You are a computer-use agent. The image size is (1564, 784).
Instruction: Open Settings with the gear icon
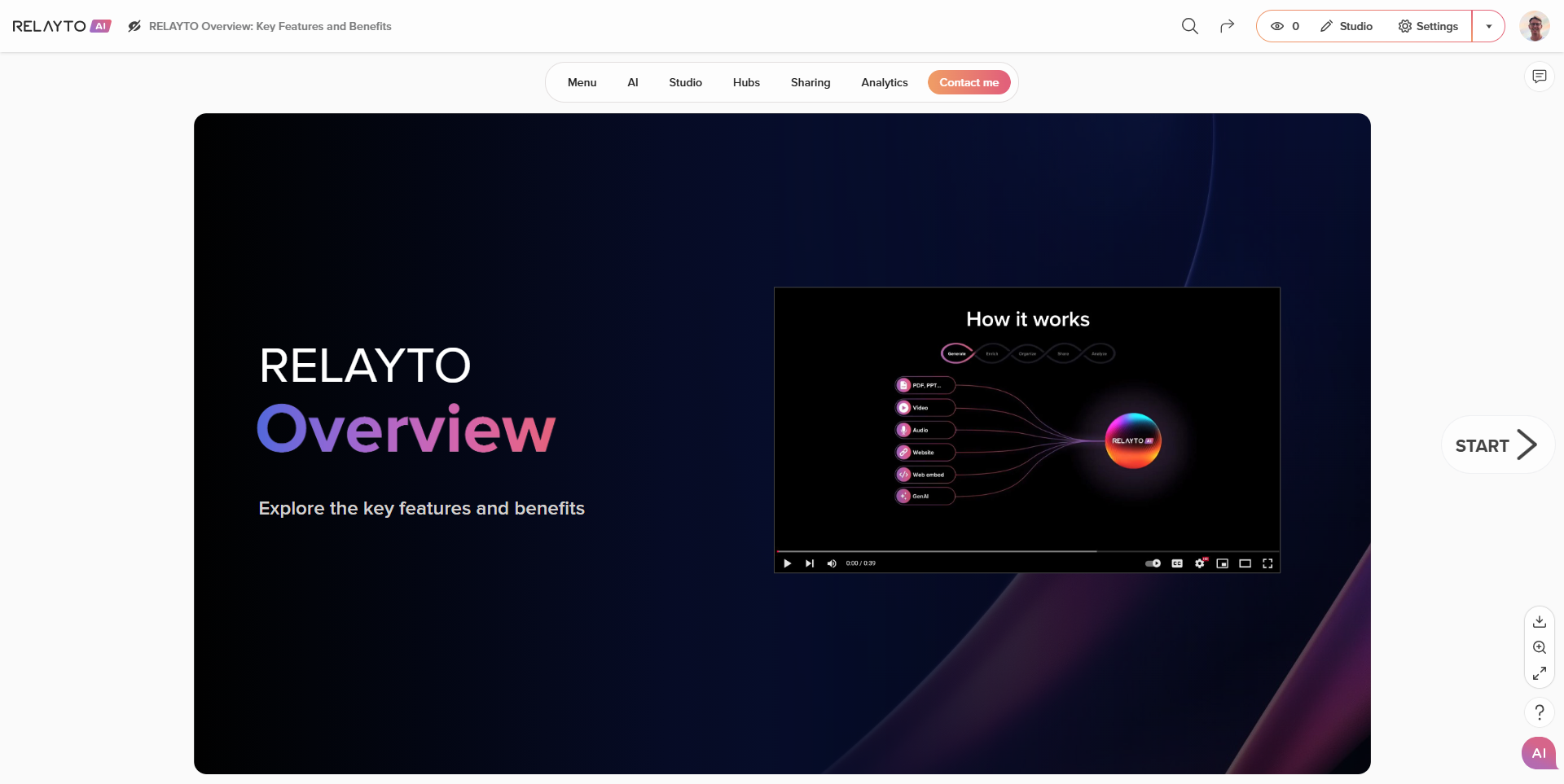click(x=1428, y=26)
